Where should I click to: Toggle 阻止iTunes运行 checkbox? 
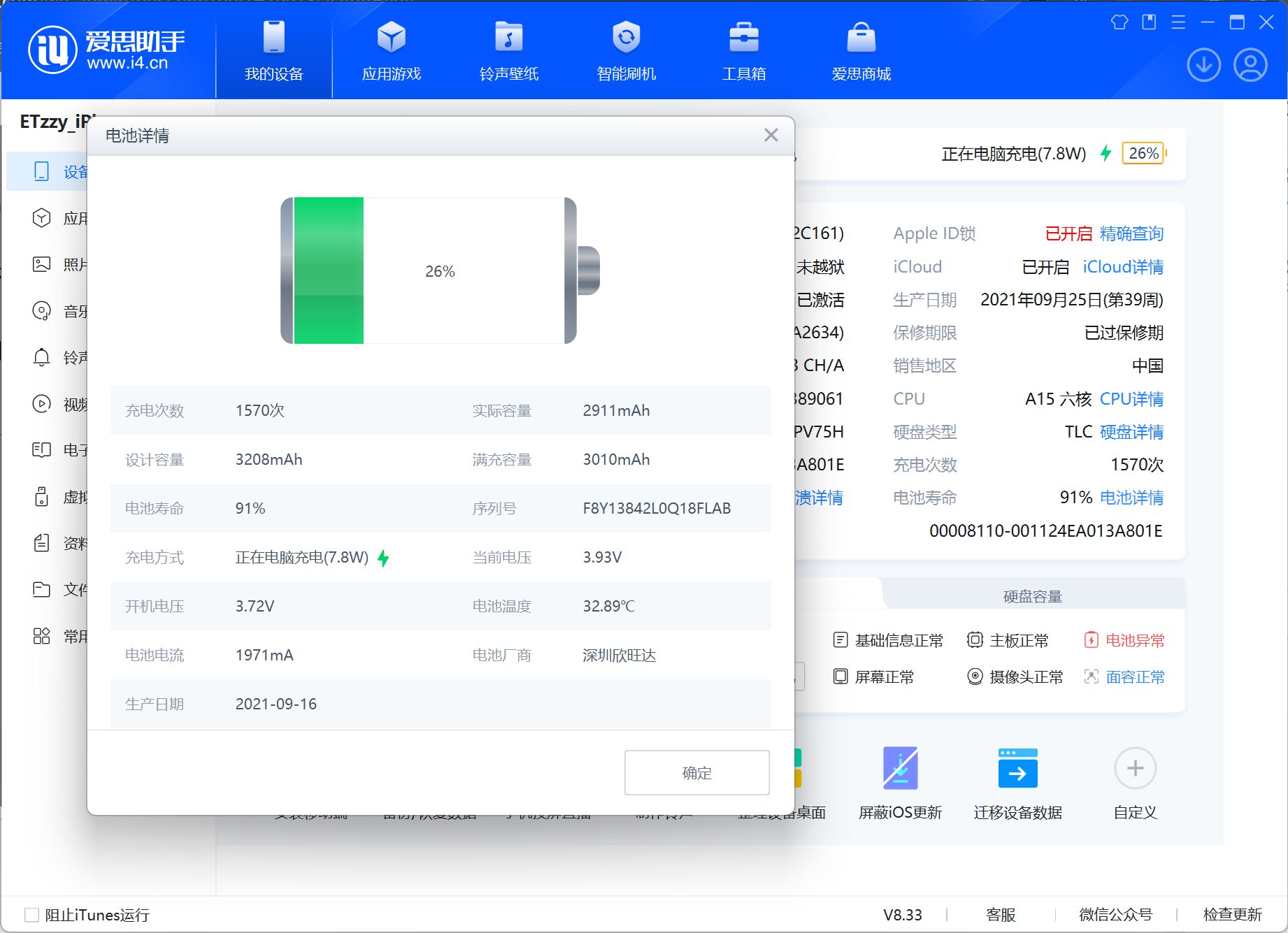[x=31, y=915]
